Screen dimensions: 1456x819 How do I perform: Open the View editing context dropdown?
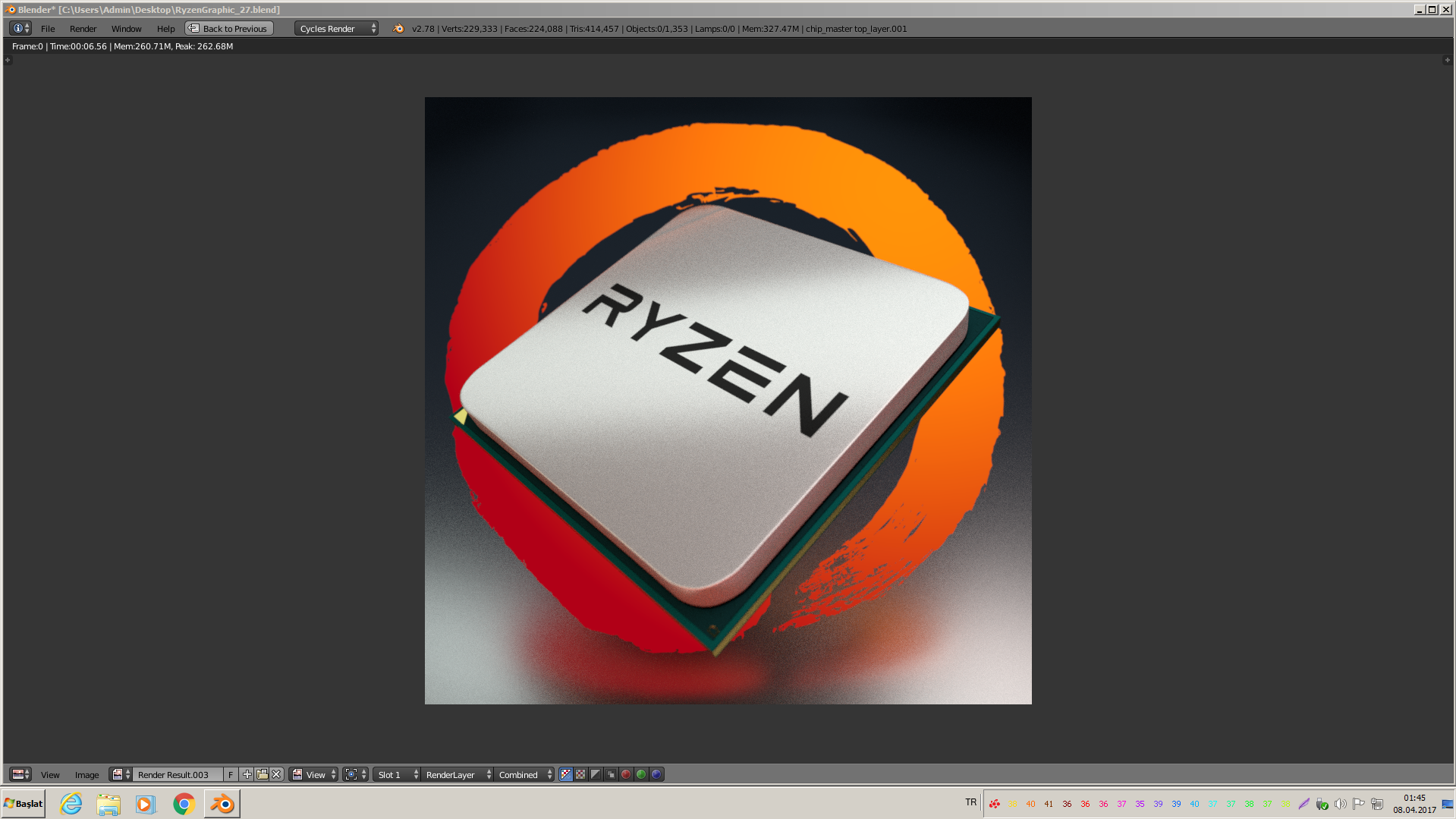pos(313,774)
